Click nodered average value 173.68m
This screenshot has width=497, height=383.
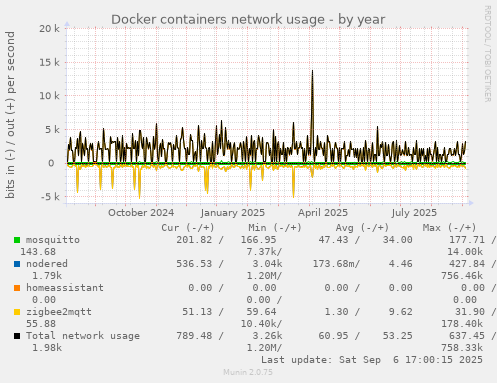335,264
